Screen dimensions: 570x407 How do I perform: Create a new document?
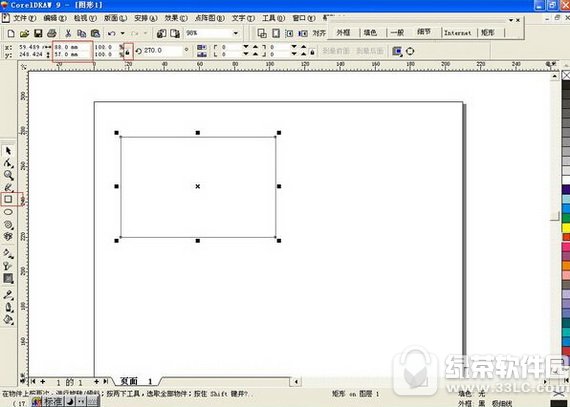[x=11, y=33]
